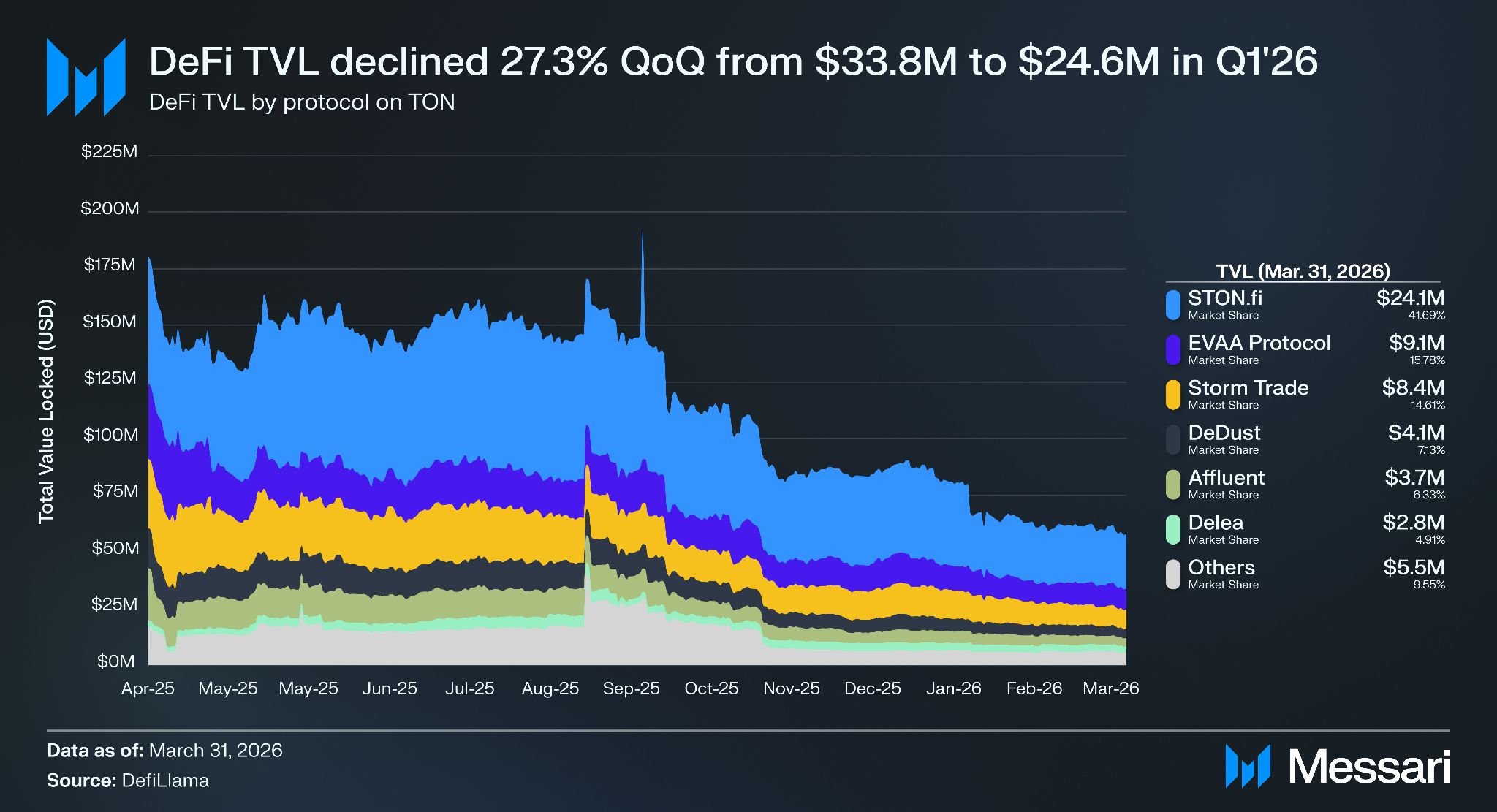Select the EVAA Protocol purple legend swatch

tap(1172, 350)
